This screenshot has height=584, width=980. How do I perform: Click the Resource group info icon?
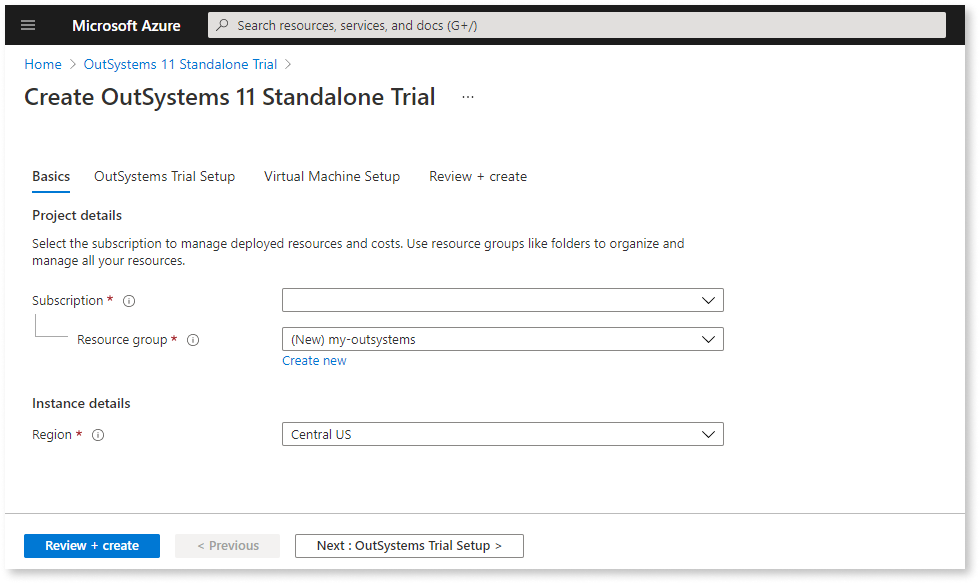point(192,340)
